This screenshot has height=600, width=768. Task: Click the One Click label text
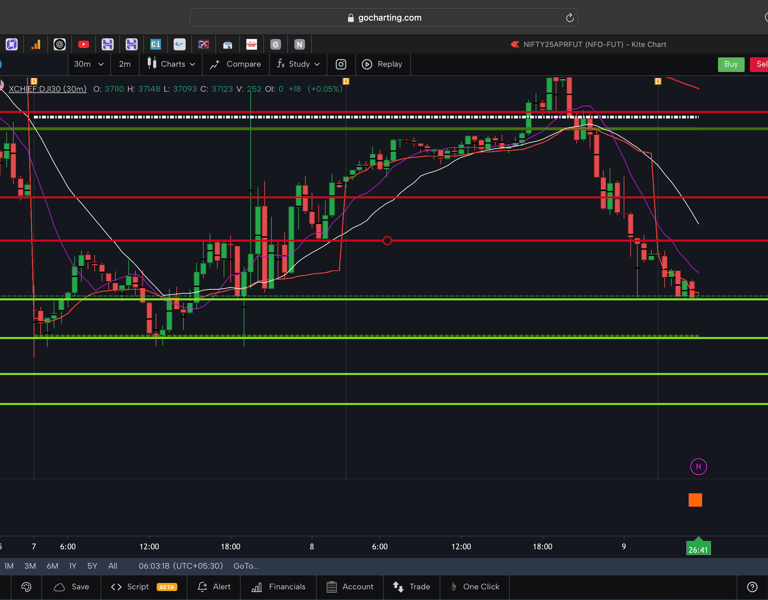[481, 587]
